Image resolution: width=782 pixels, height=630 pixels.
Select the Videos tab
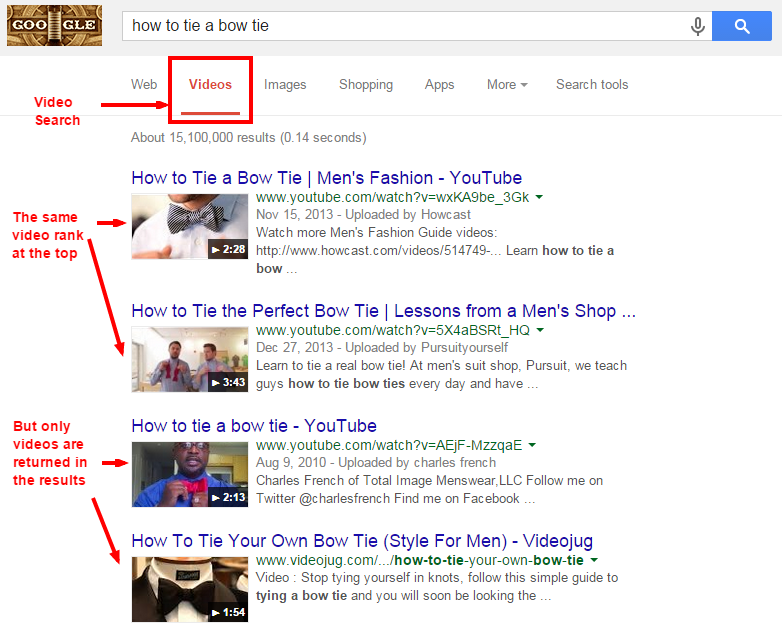pos(210,85)
